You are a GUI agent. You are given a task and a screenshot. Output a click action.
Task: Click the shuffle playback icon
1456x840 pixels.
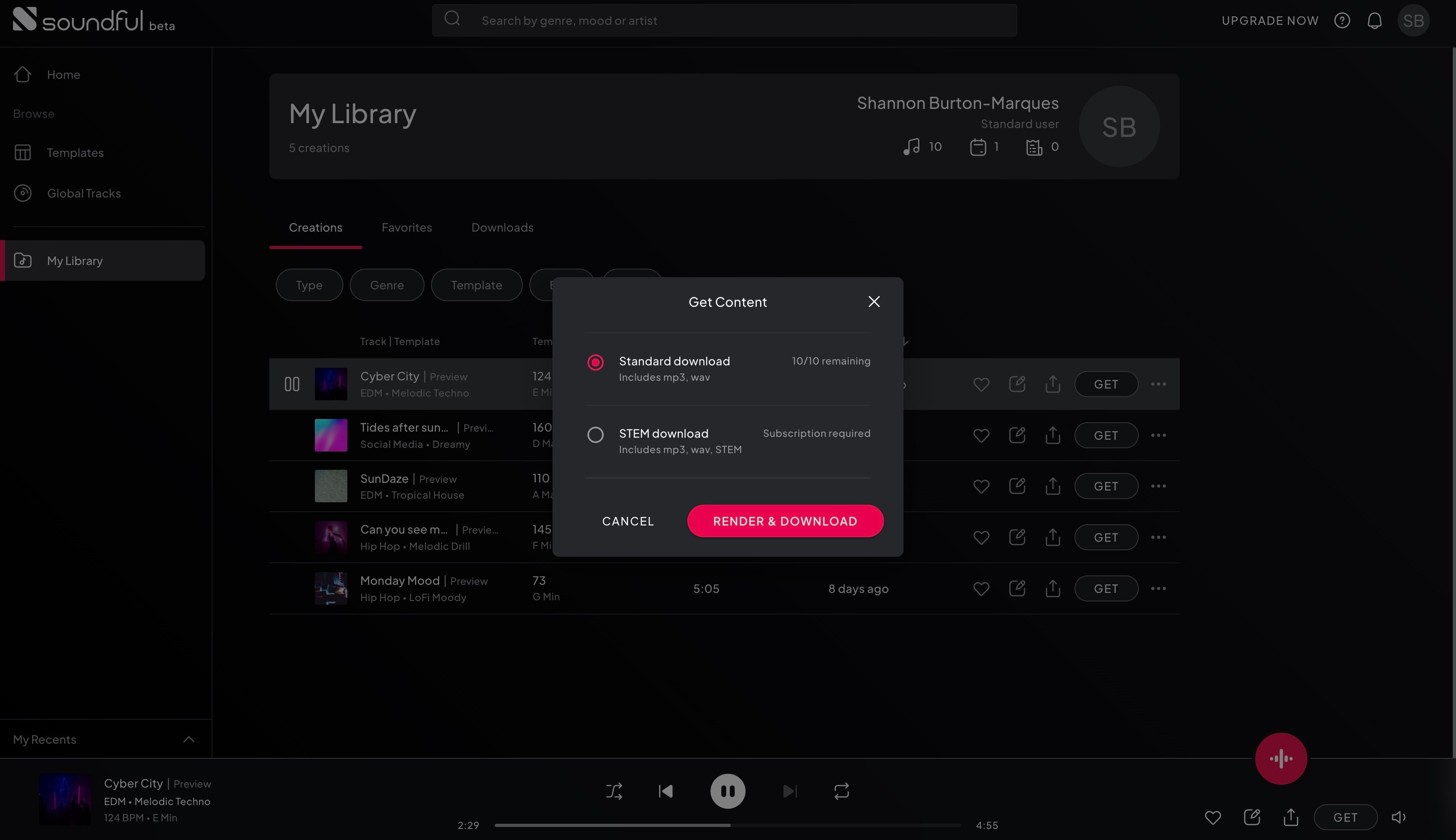614,791
